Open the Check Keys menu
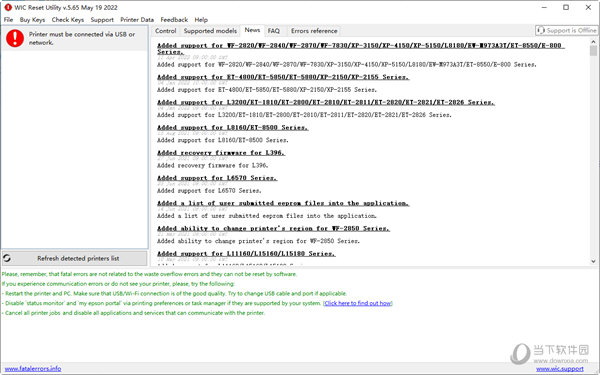The image size is (600, 375). [68, 20]
